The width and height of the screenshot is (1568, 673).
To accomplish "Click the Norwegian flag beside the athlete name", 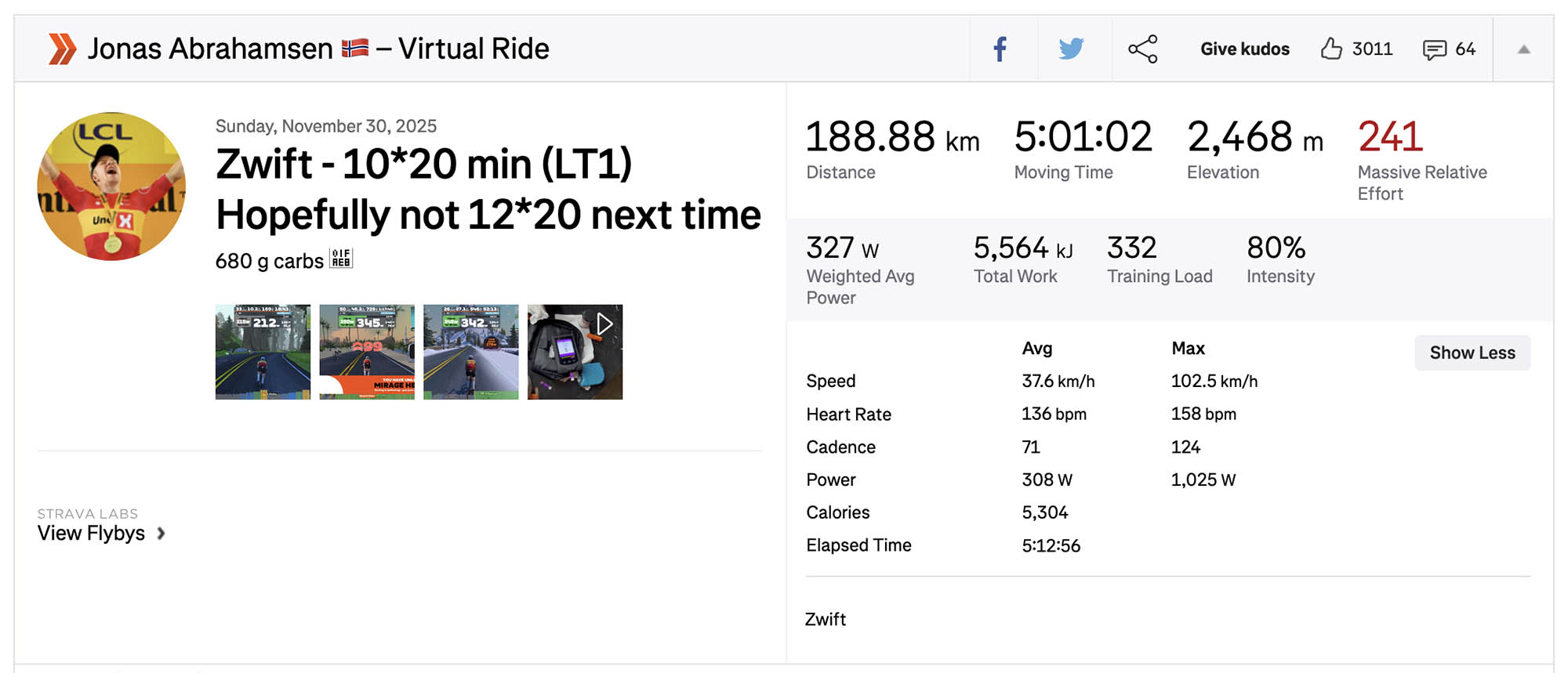I will coord(355,49).
